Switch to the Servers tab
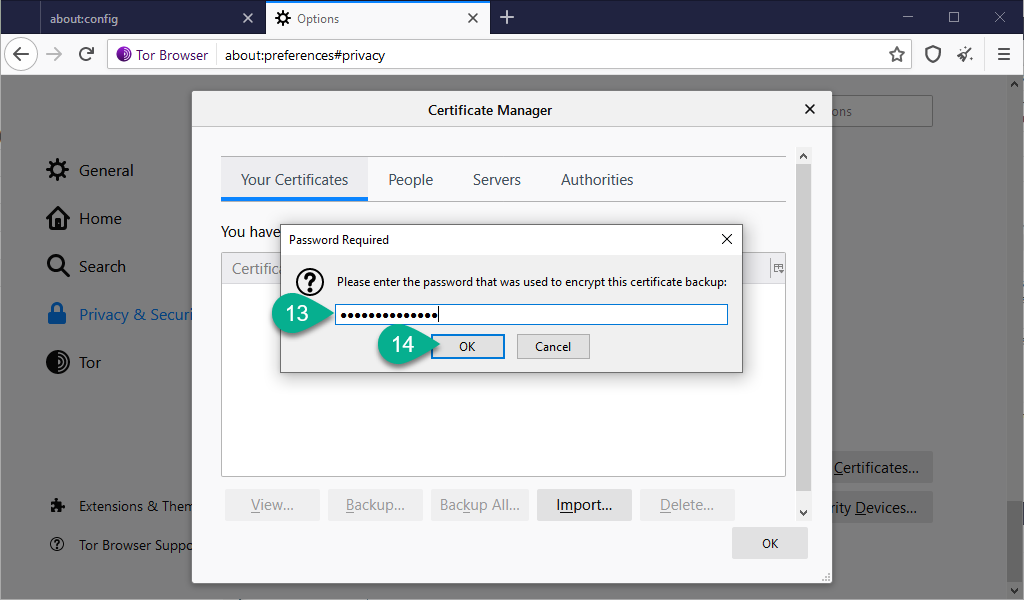The height and width of the screenshot is (600, 1024). click(x=497, y=180)
